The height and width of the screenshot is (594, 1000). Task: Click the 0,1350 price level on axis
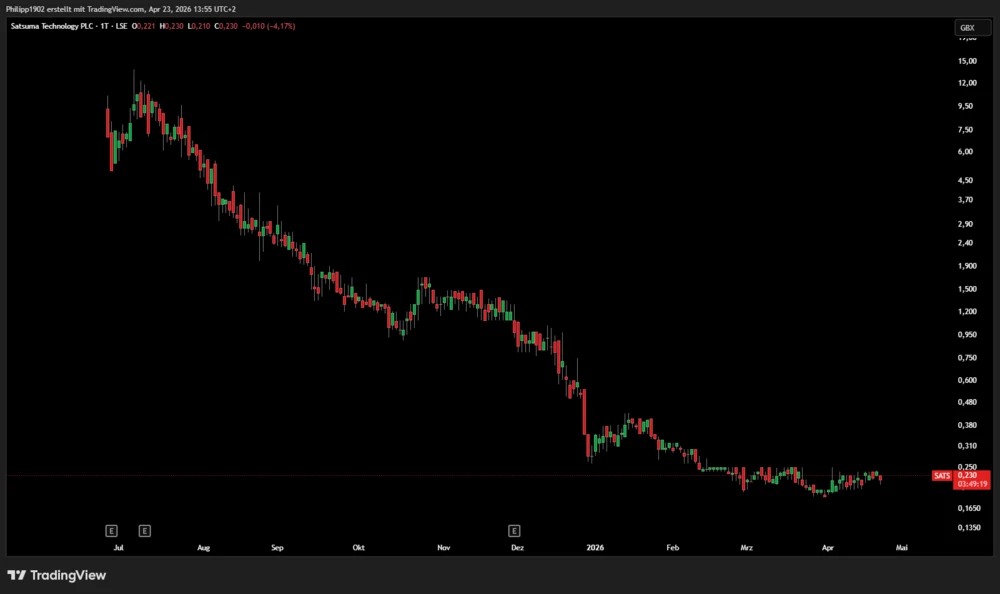pyautogui.click(x=967, y=527)
